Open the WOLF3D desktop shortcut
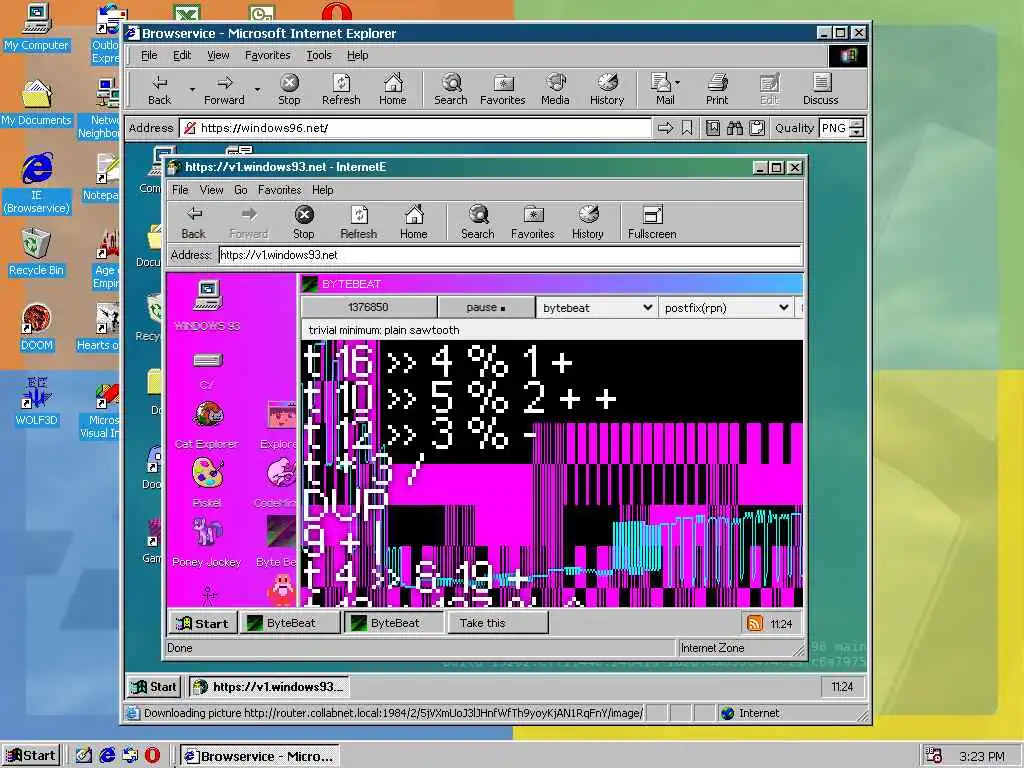 (37, 402)
